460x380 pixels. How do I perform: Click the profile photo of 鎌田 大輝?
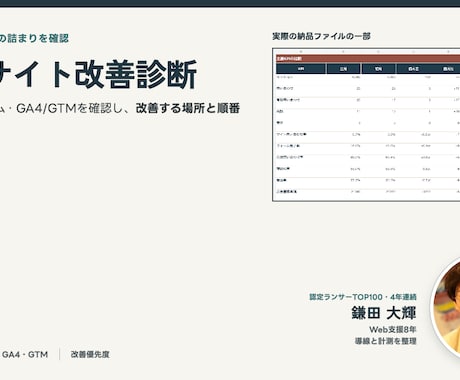click(x=445, y=307)
